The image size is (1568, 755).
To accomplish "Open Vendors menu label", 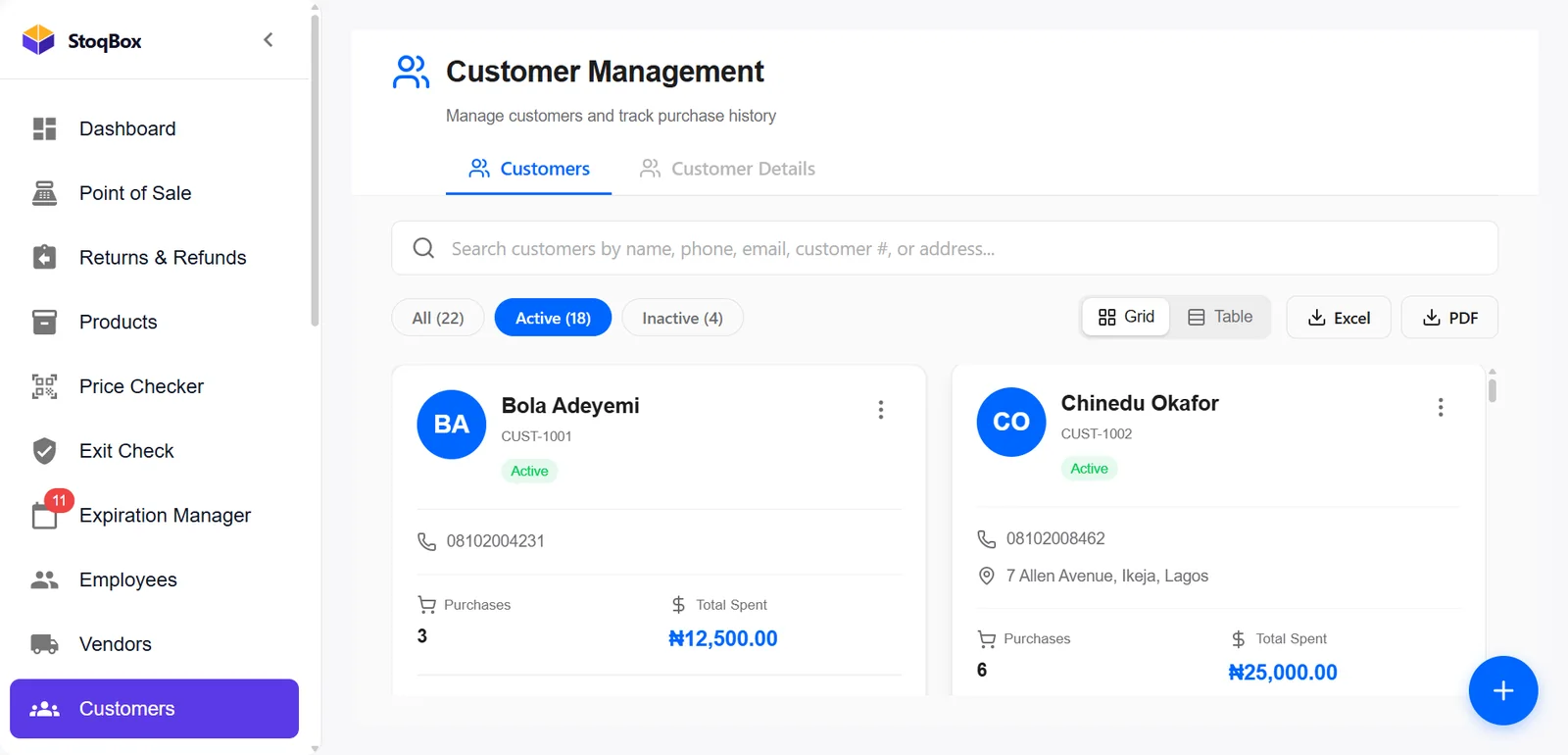I will coord(116,644).
